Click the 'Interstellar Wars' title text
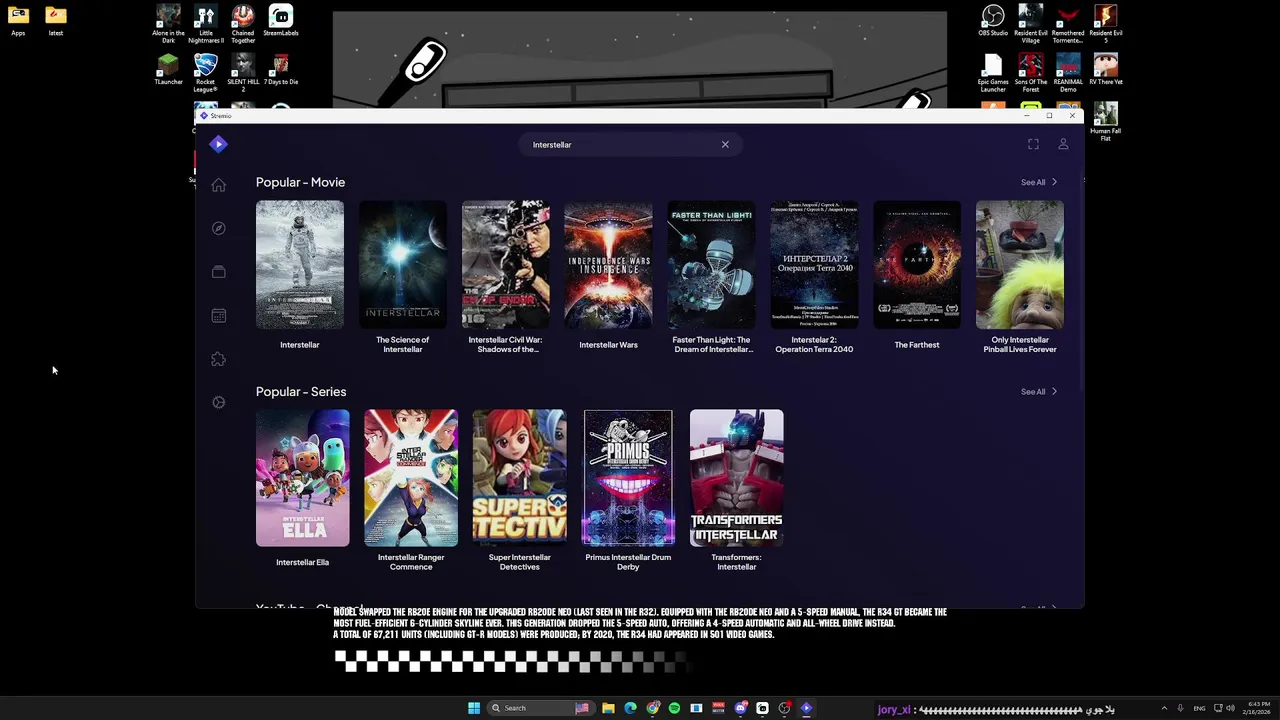This screenshot has width=1280, height=720. (608, 345)
